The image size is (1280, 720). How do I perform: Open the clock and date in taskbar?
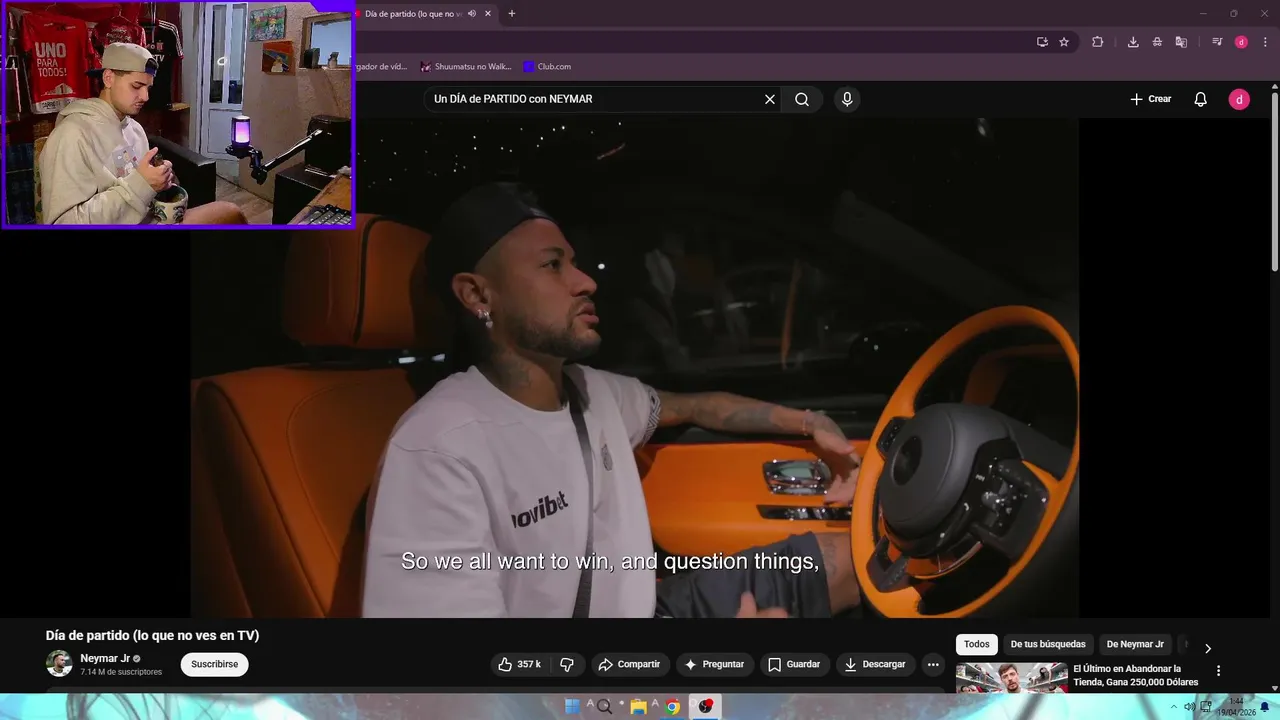(x=1236, y=707)
